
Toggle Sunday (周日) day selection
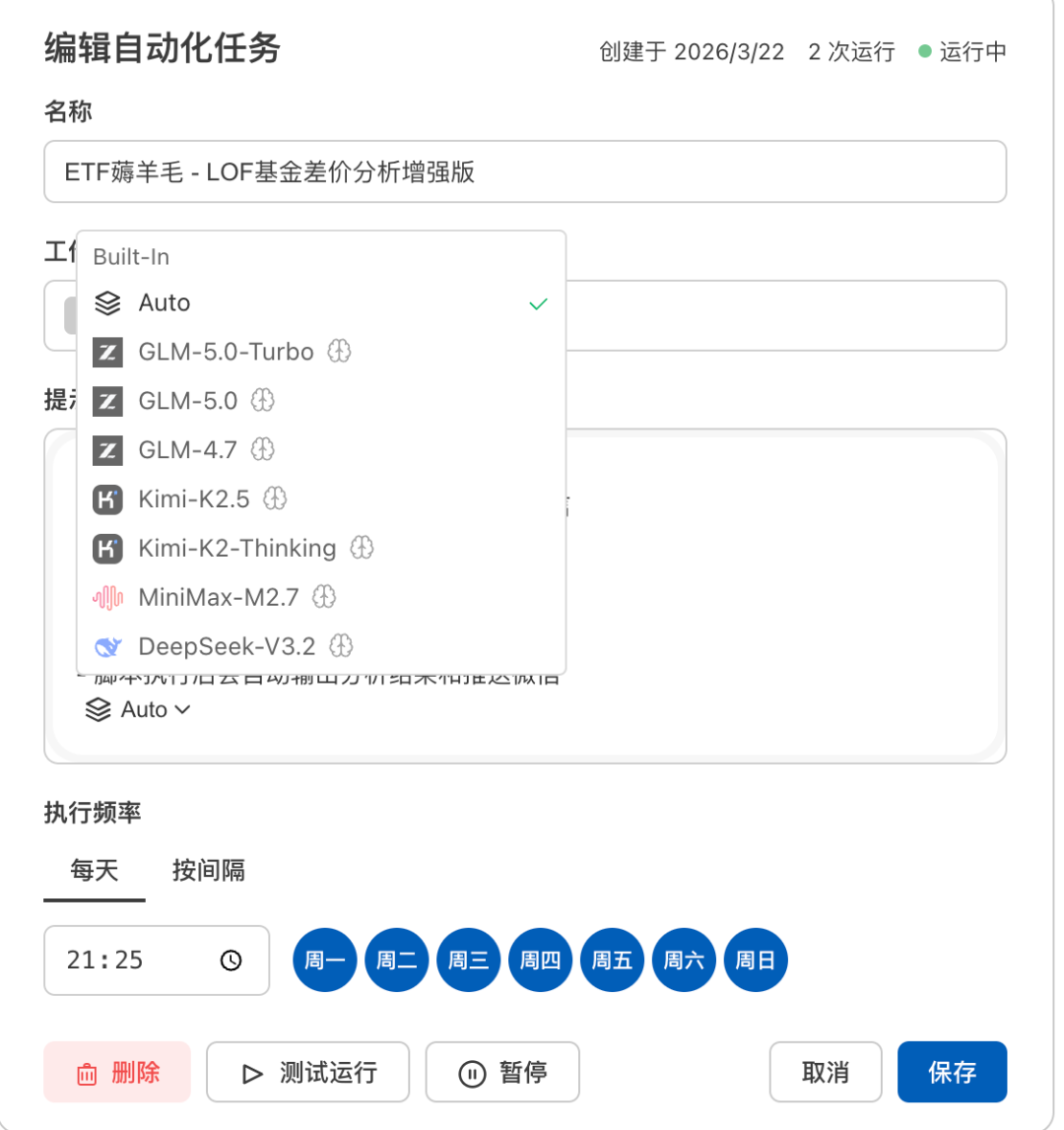click(756, 961)
